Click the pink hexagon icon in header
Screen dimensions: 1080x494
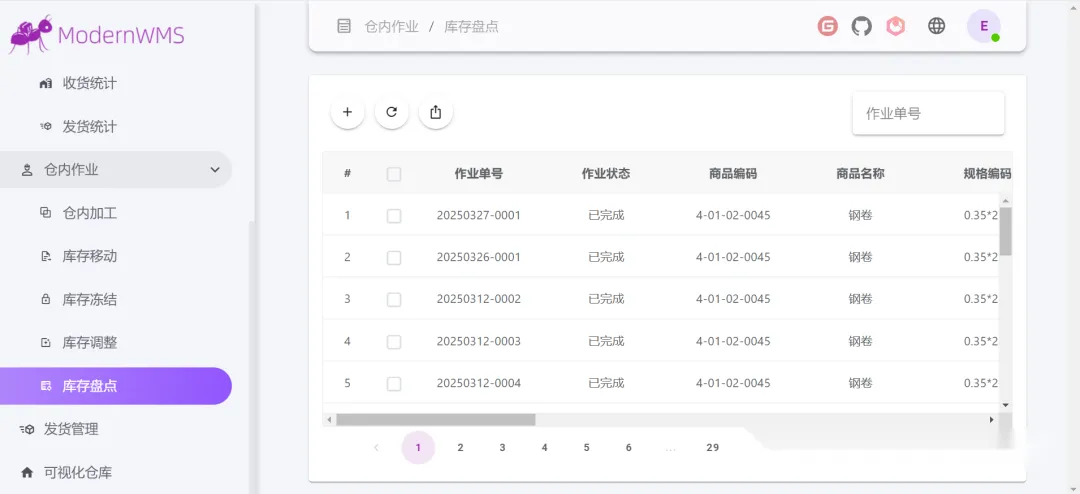tap(895, 26)
